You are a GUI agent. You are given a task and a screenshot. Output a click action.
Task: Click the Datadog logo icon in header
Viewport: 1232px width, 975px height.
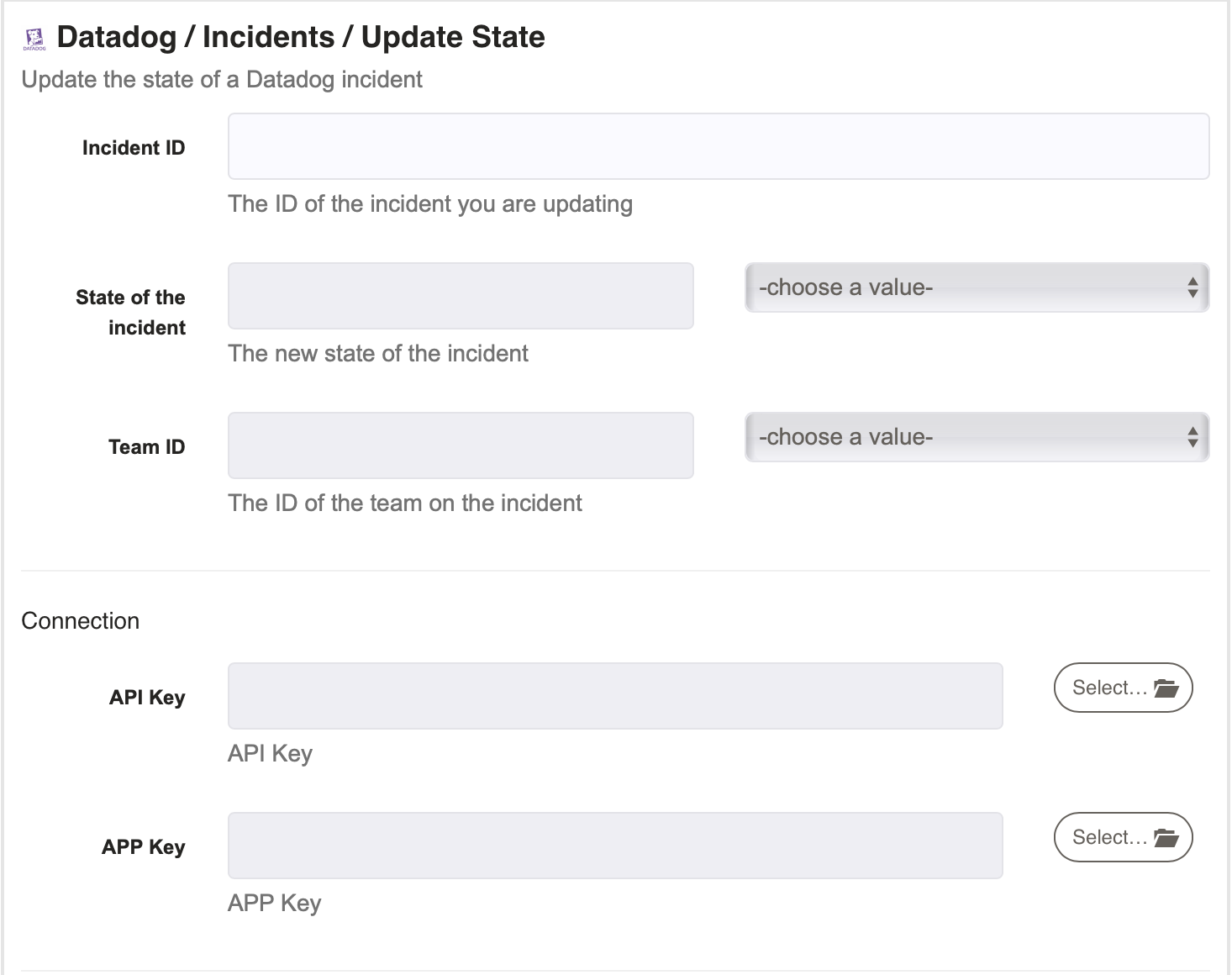click(34, 39)
